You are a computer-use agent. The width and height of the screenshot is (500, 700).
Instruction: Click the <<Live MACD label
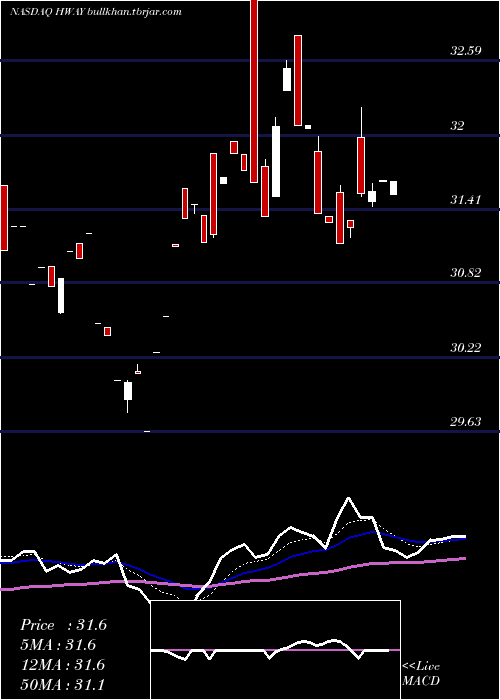point(421,673)
